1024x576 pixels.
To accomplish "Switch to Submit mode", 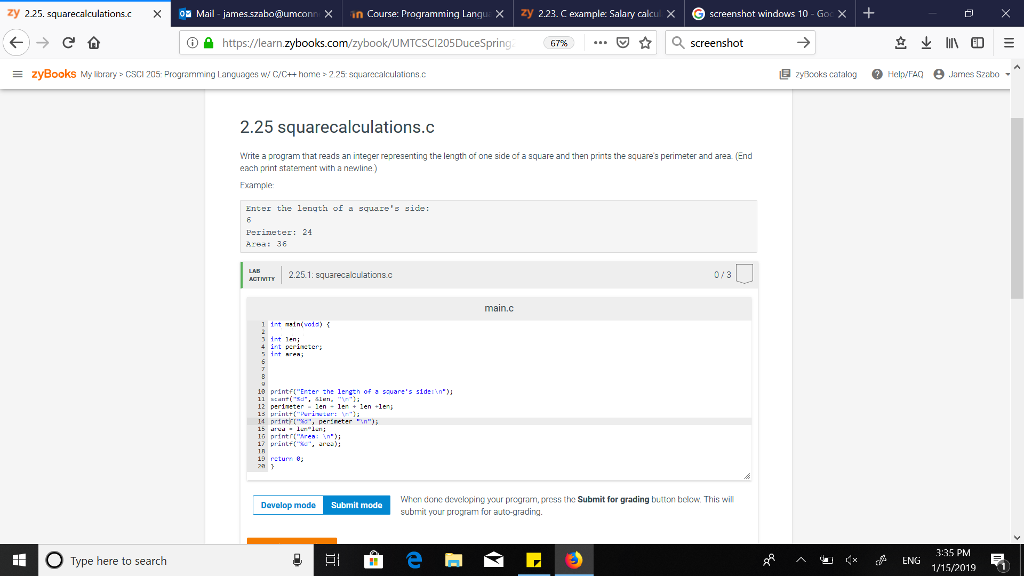I will pos(357,505).
